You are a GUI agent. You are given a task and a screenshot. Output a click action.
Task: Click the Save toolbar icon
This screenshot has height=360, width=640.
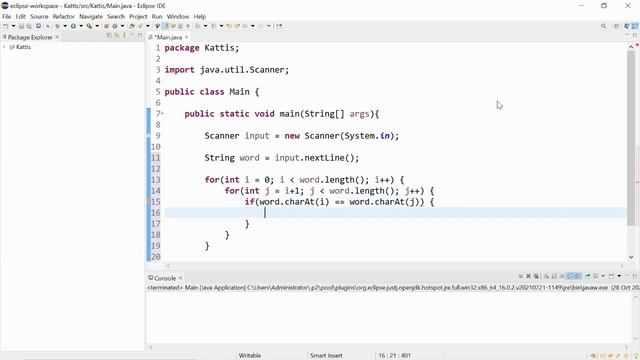click(x=21, y=26)
